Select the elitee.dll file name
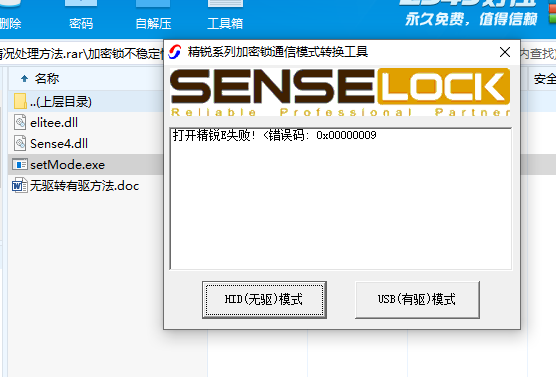 pyautogui.click(x=54, y=123)
